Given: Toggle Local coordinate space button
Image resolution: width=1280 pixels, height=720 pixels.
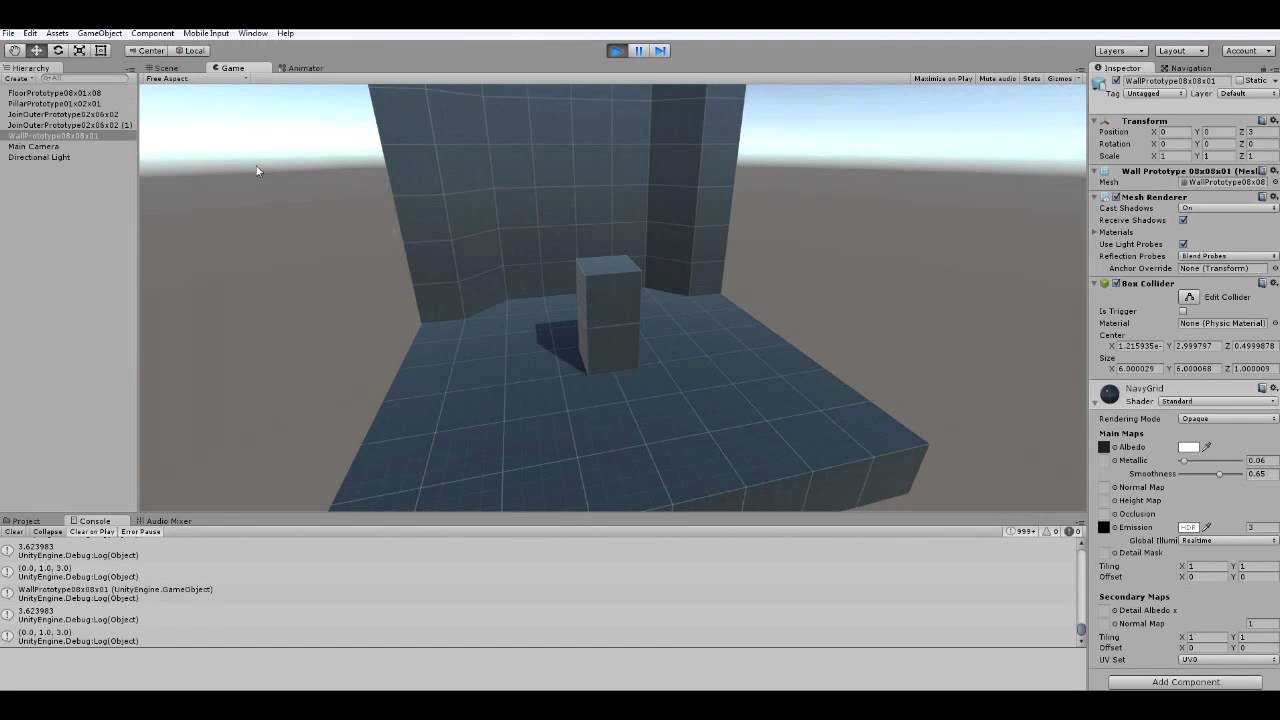Looking at the screenshot, I should click(189, 50).
